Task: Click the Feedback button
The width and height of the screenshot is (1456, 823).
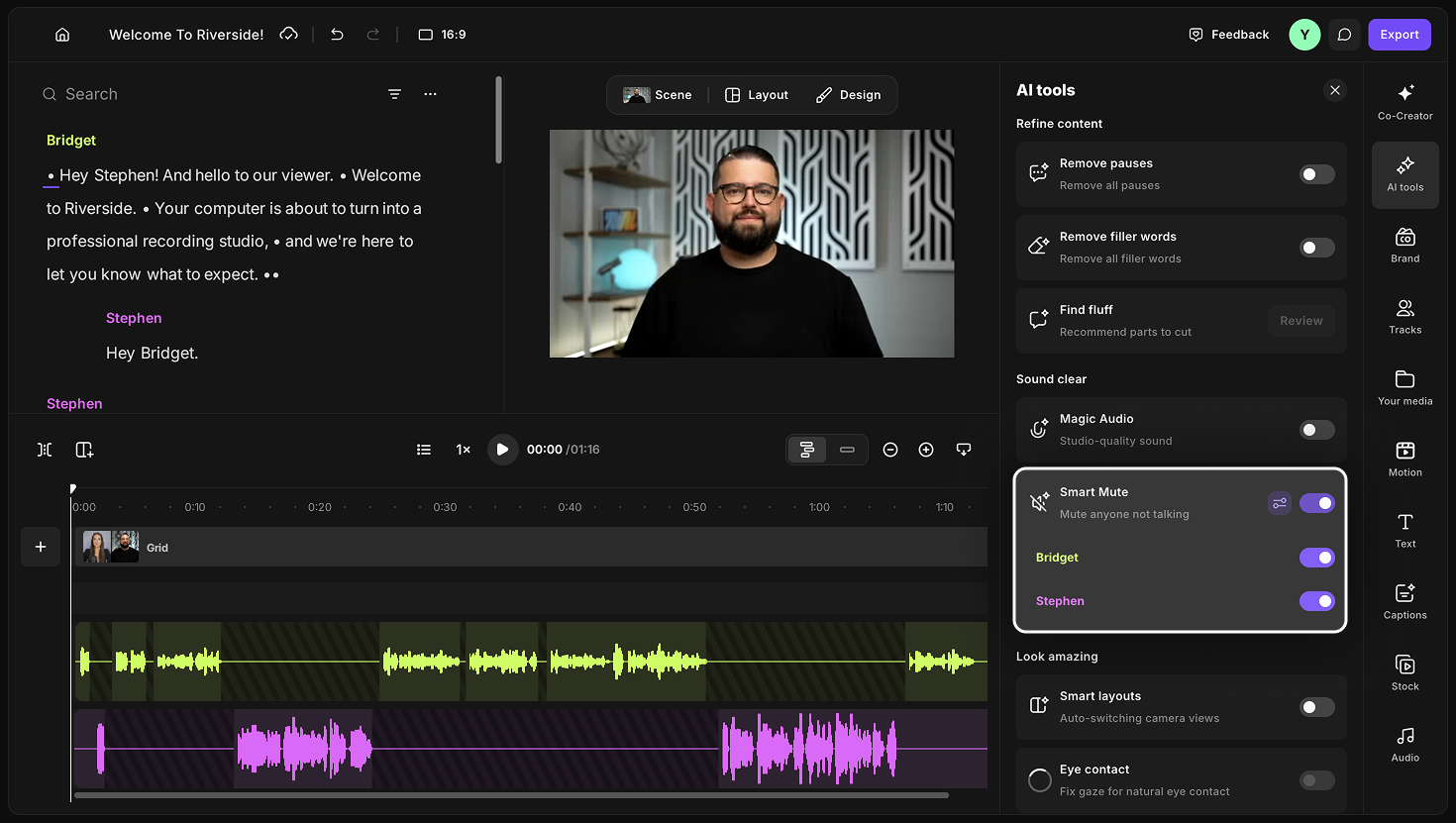Action: pyautogui.click(x=1228, y=35)
